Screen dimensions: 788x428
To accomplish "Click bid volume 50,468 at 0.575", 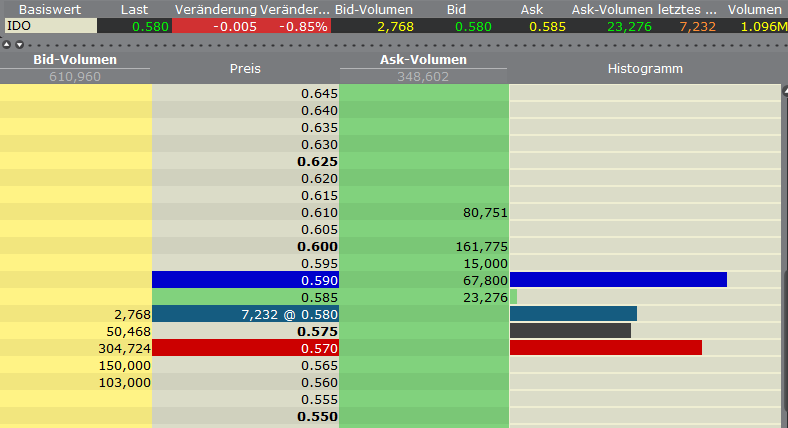I will [128, 332].
